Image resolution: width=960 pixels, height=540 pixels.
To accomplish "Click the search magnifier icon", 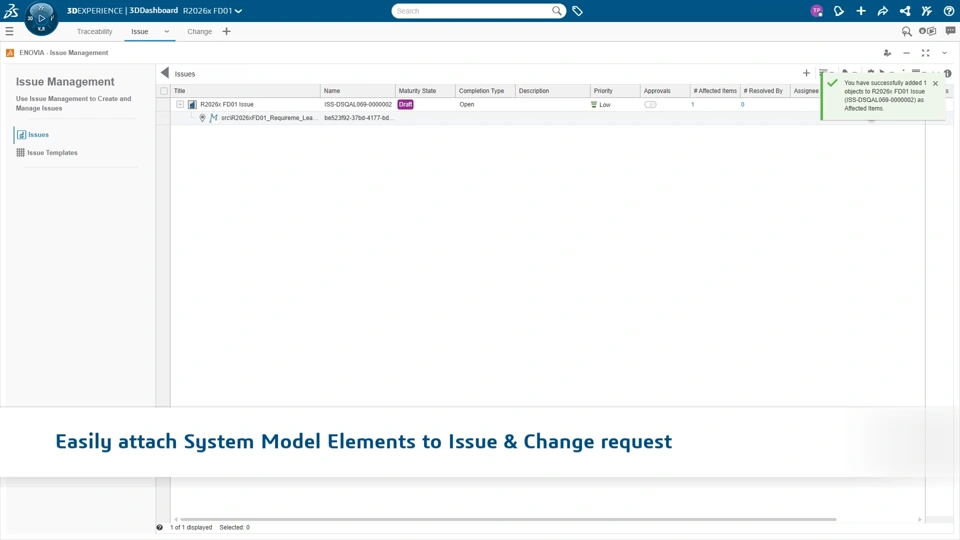I will [x=556, y=10].
